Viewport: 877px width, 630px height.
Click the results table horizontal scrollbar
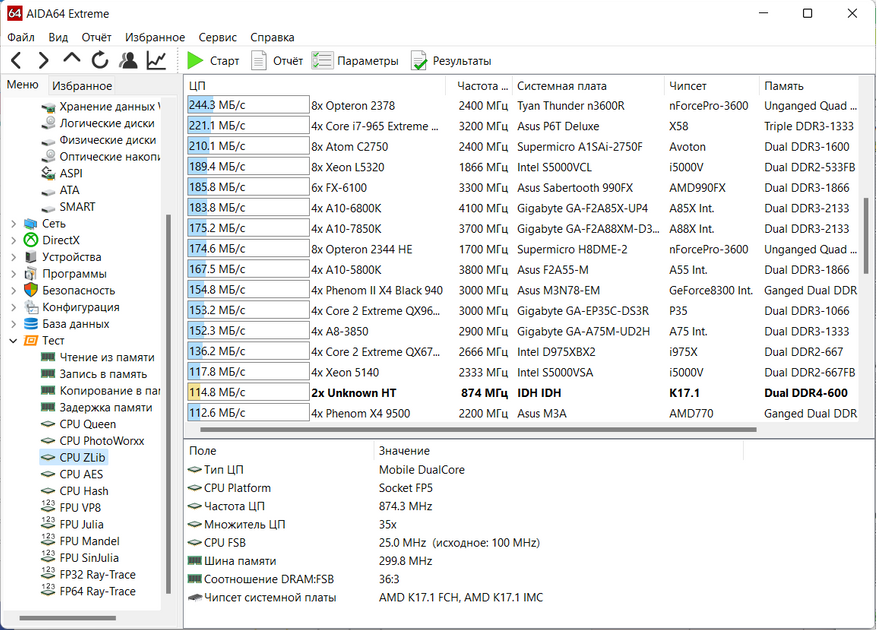(x=478, y=430)
